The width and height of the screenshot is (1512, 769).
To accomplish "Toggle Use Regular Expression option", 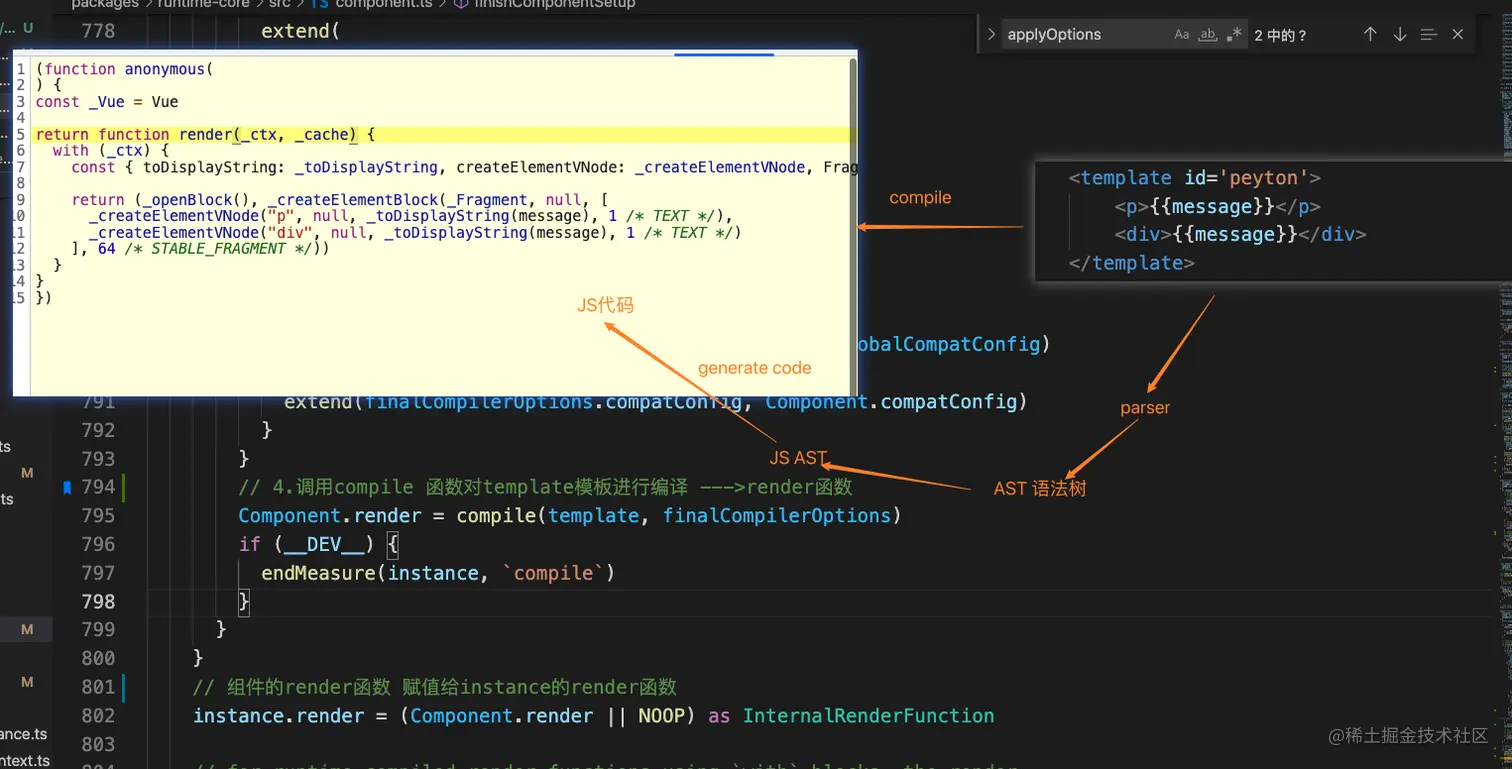I will coord(1235,34).
